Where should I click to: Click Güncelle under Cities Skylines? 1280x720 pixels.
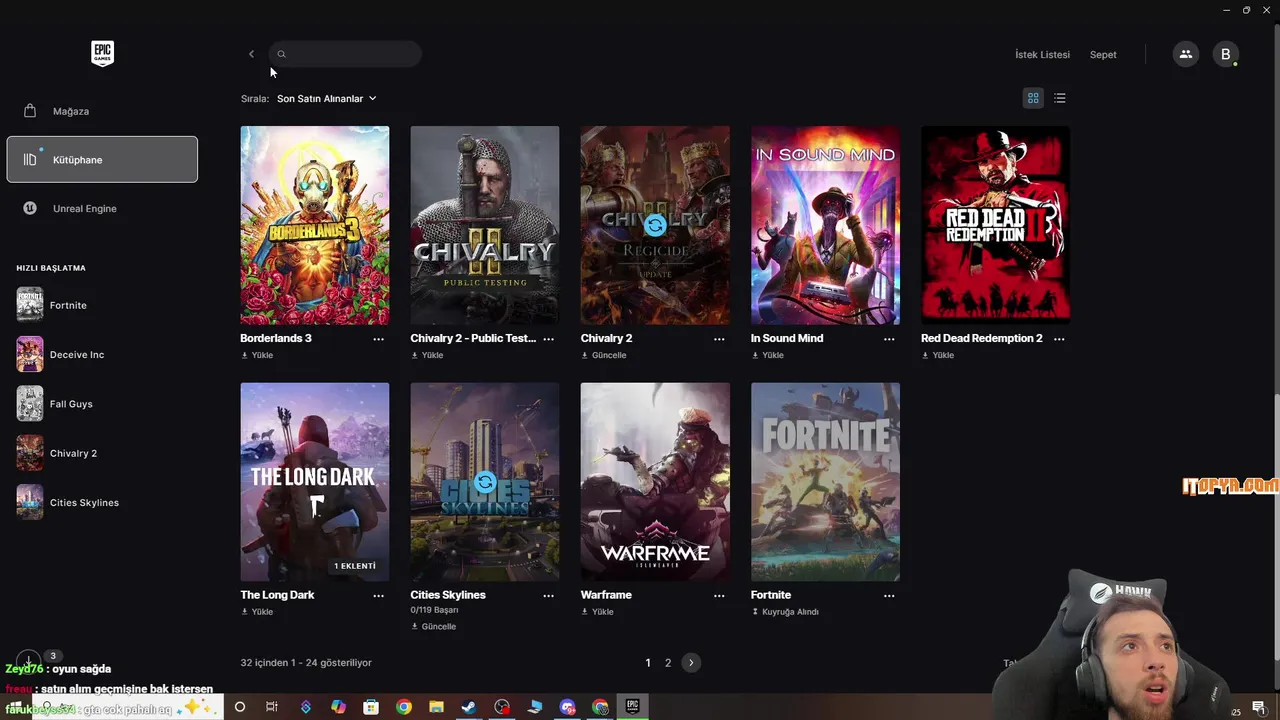pos(433,627)
